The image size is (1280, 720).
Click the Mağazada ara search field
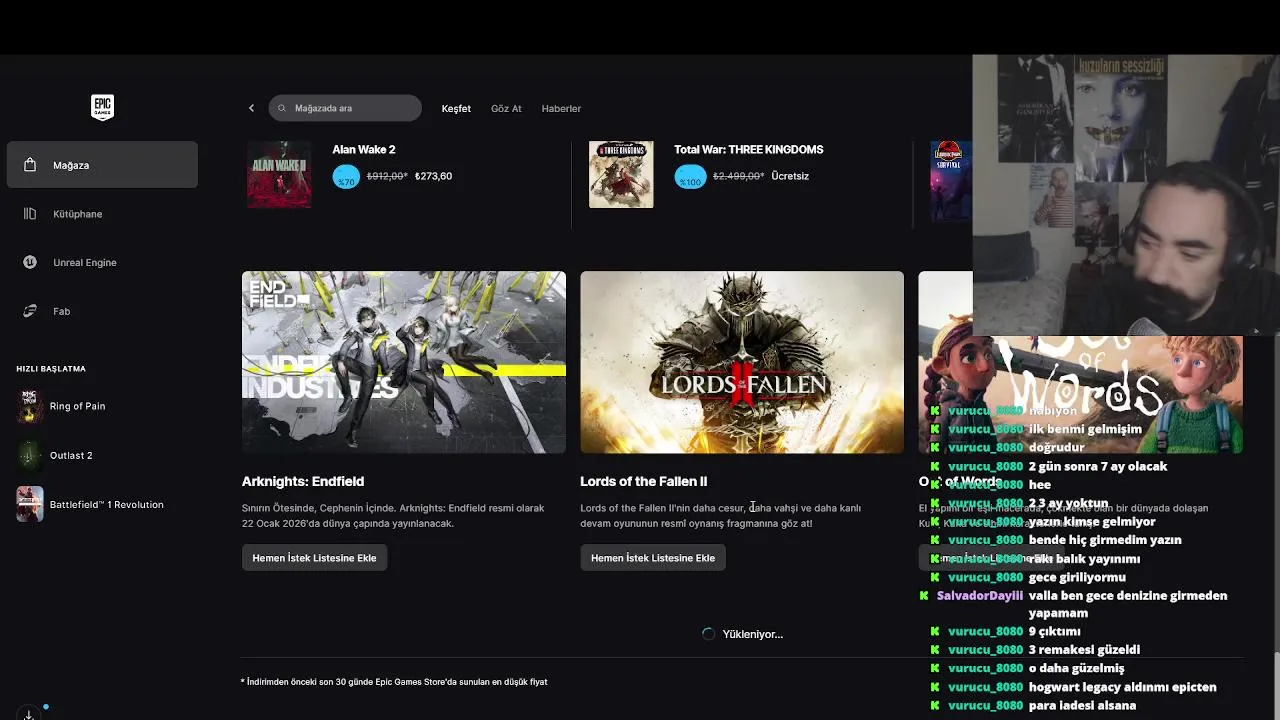[345, 108]
